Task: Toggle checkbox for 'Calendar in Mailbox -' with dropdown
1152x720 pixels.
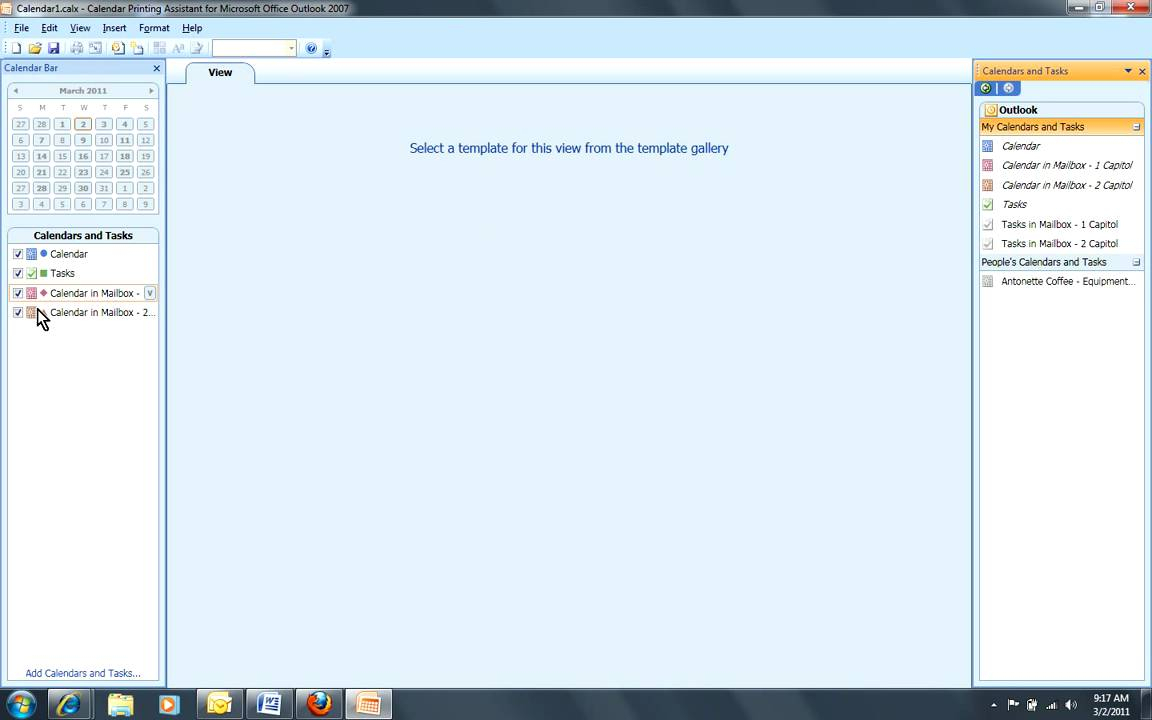Action: [18, 293]
